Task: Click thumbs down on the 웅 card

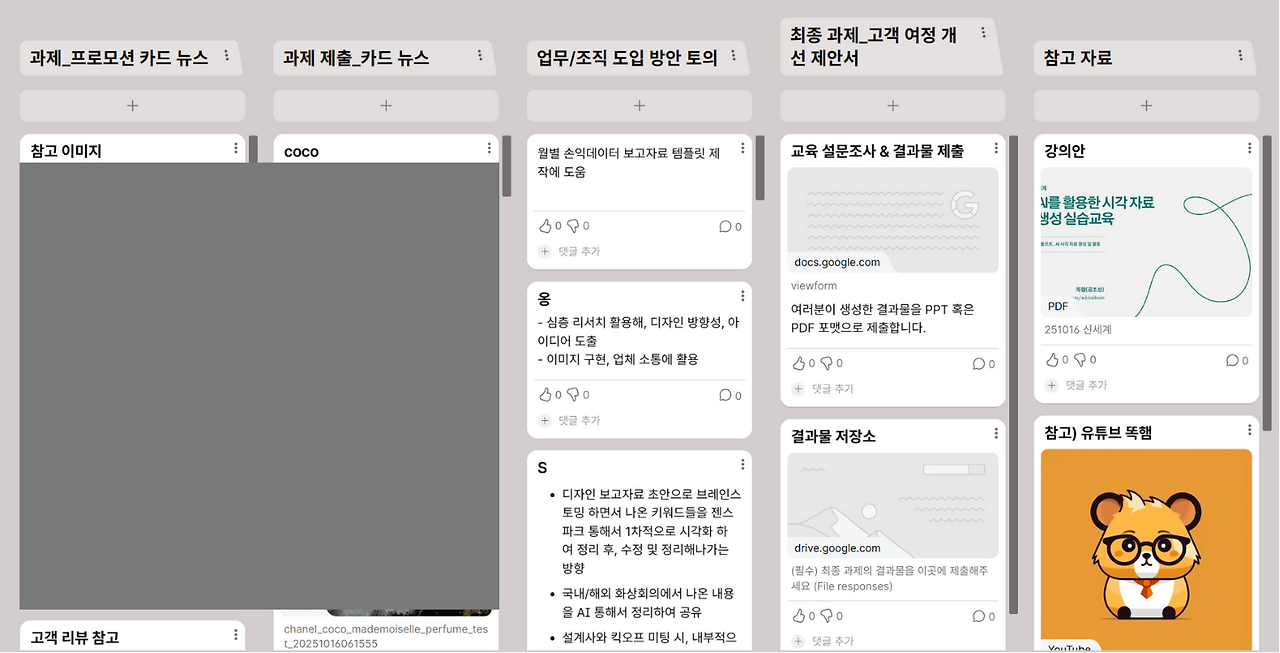Action: point(572,394)
